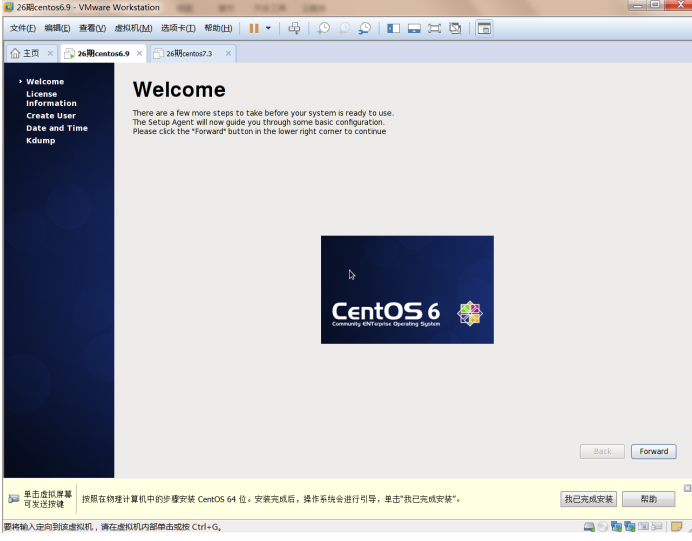Pause the virtual machine with the orange button
Viewport: 692px width, 541px height.
(x=254, y=28)
